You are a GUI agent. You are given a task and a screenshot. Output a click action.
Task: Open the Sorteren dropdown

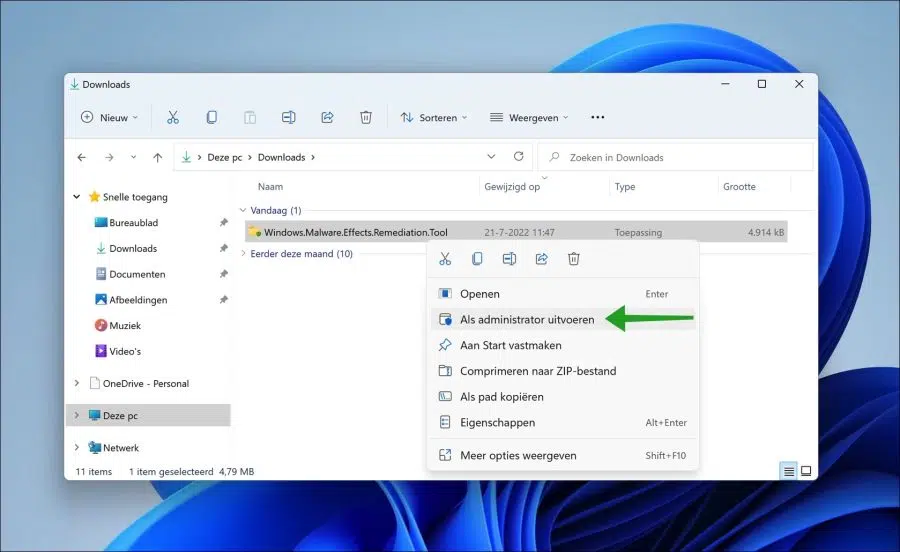pos(434,118)
